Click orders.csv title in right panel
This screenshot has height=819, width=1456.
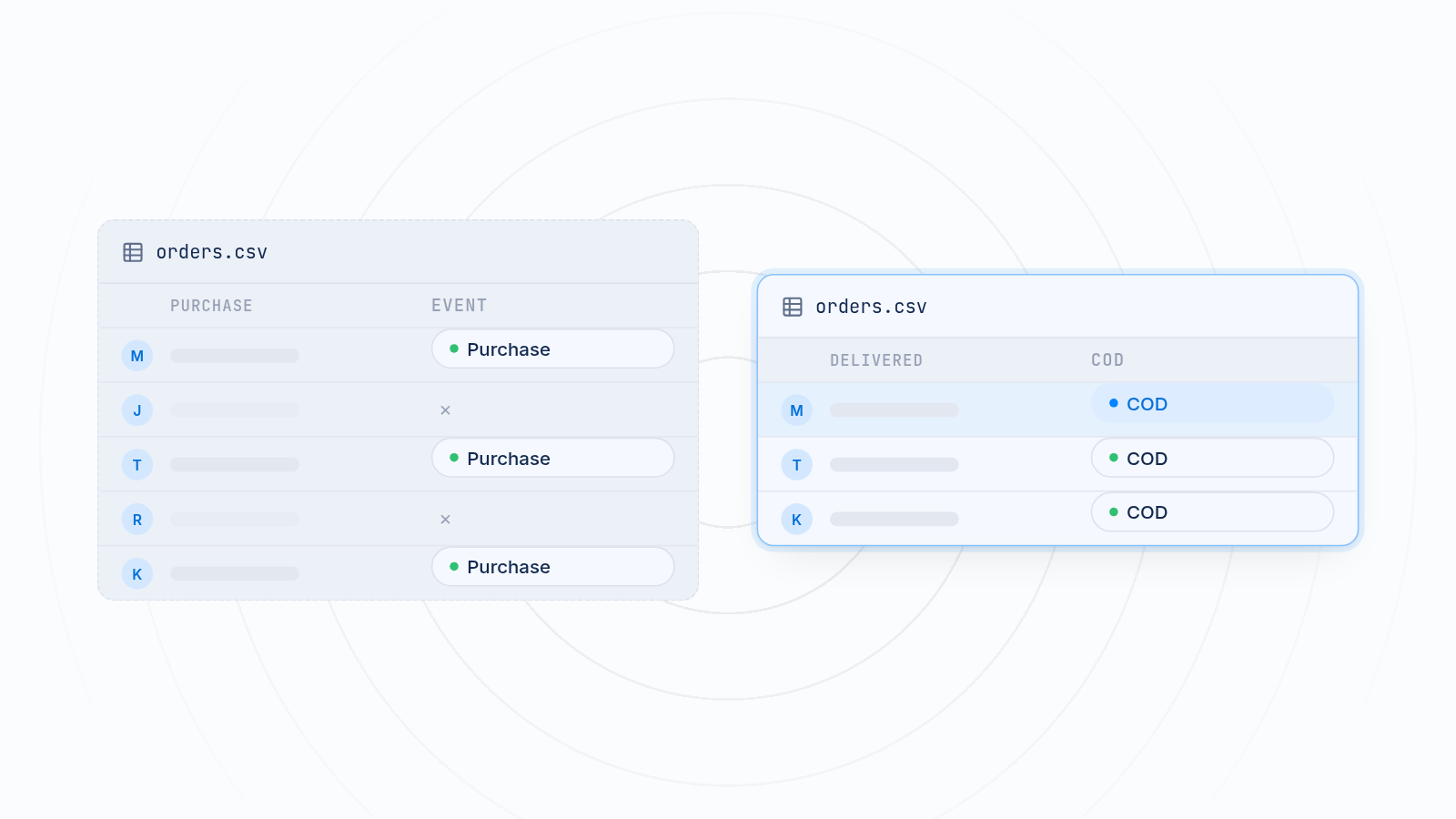pyautogui.click(x=872, y=307)
